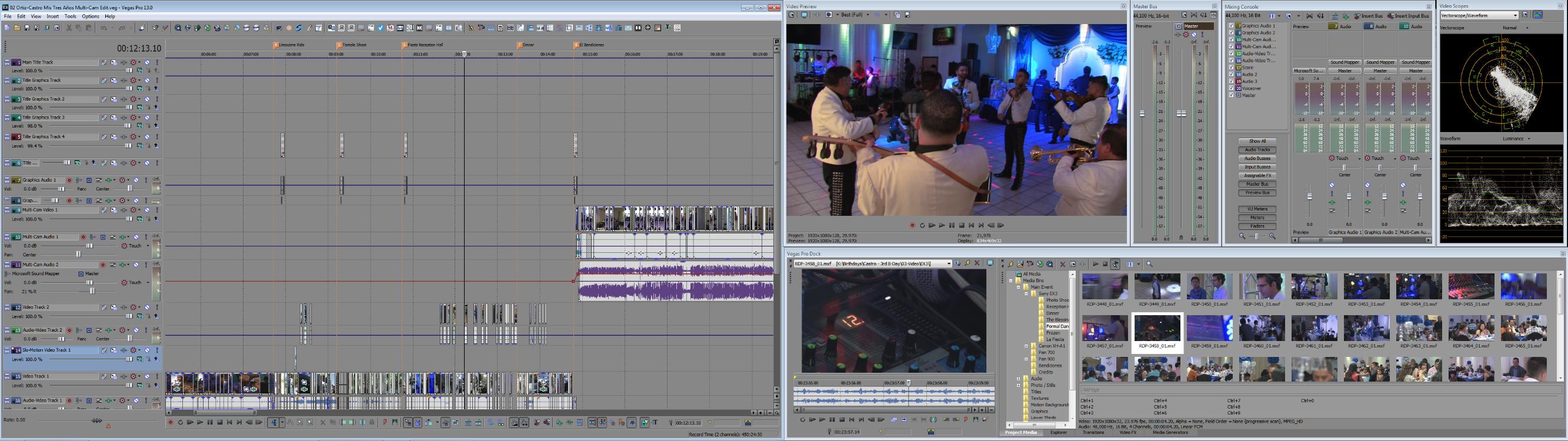The image size is (1568, 441).
Task: Click the Show All button in Mixing Console
Action: pos(1257,141)
